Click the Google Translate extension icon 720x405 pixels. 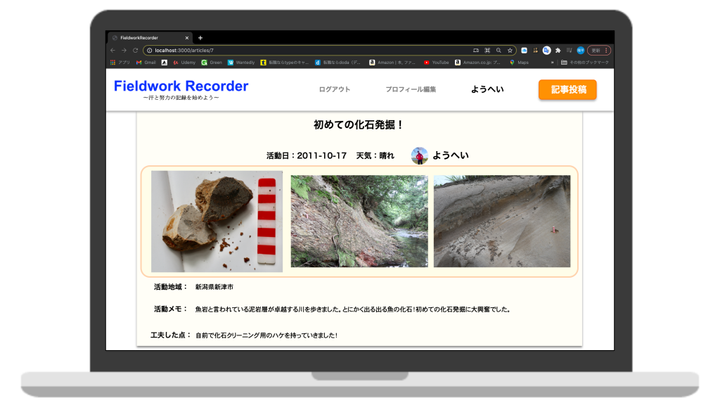546,51
